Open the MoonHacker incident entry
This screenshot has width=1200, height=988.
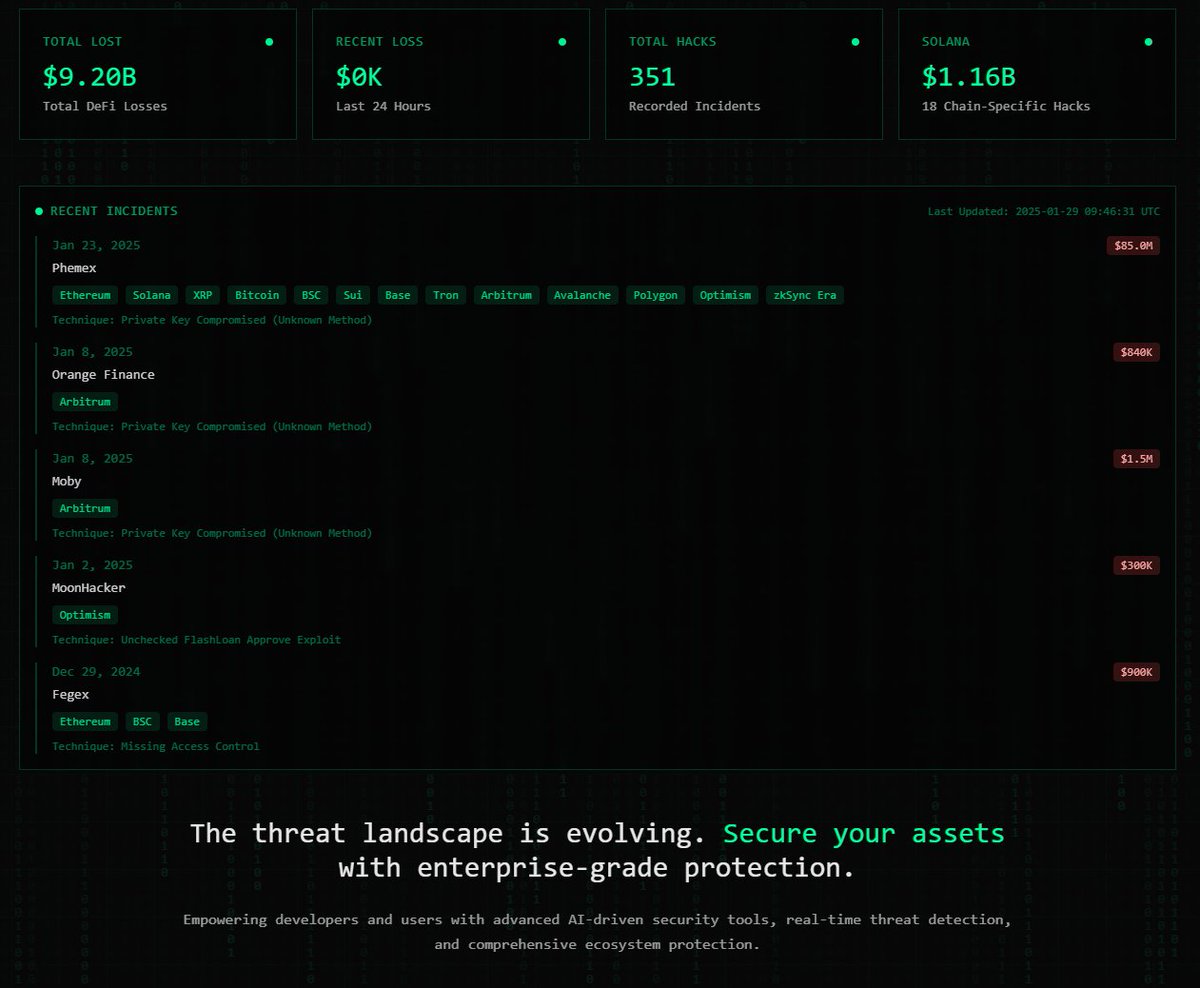pos(598,602)
